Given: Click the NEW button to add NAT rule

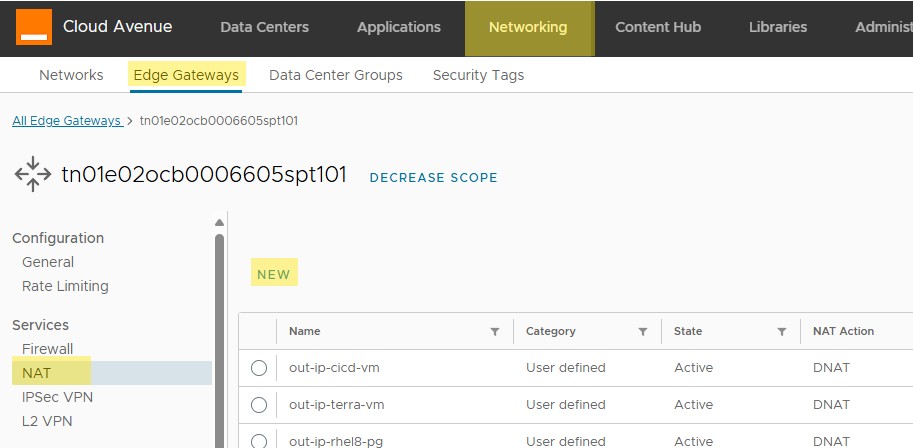Looking at the screenshot, I should (273, 274).
